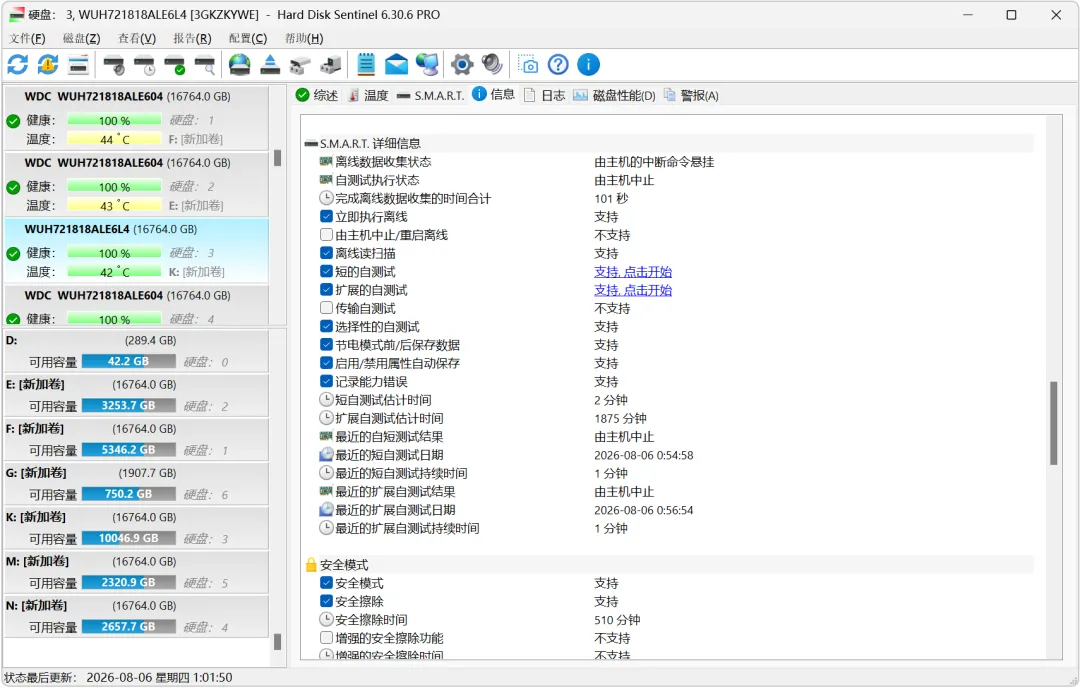1080x688 pixels.
Task: Collapse the S.M.A.R.T. 详细信息 section
Action: (311, 143)
